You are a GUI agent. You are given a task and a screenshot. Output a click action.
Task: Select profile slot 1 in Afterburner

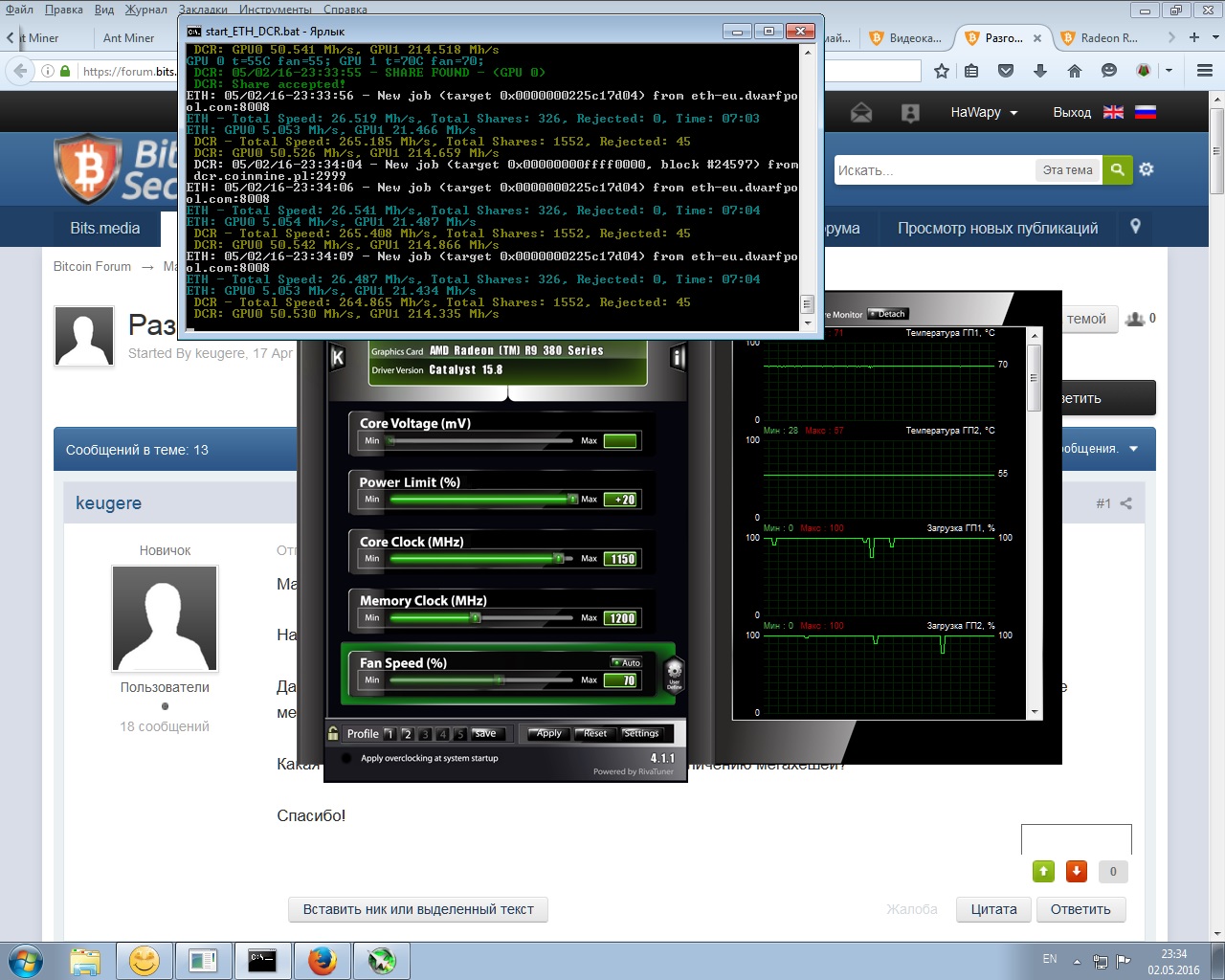390,734
